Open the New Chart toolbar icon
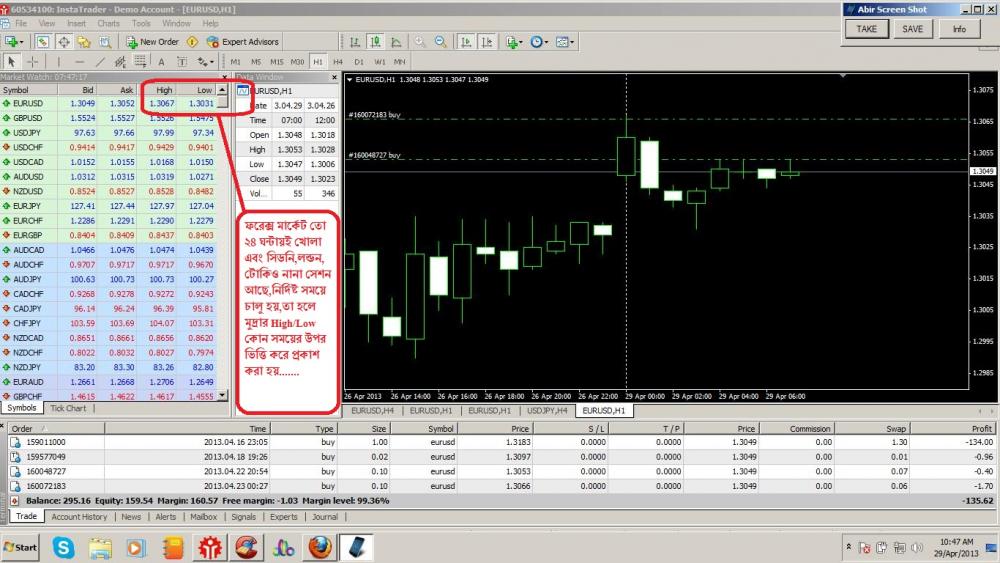The height and width of the screenshot is (563, 1000). pos(10,41)
